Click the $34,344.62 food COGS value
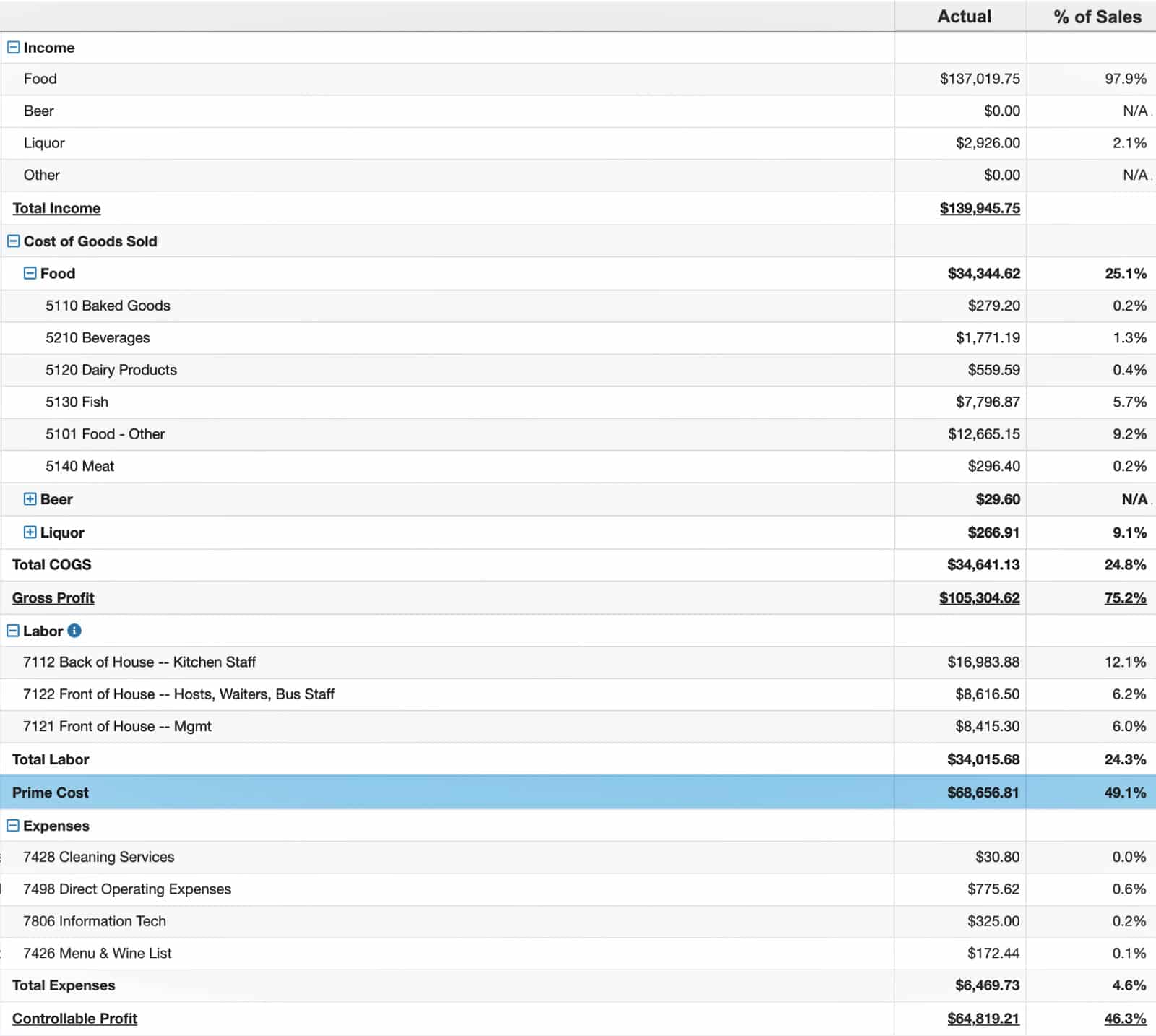 point(984,273)
